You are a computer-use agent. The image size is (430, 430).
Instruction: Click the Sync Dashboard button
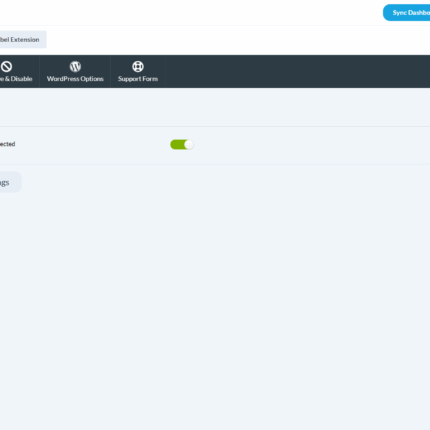tap(407, 13)
